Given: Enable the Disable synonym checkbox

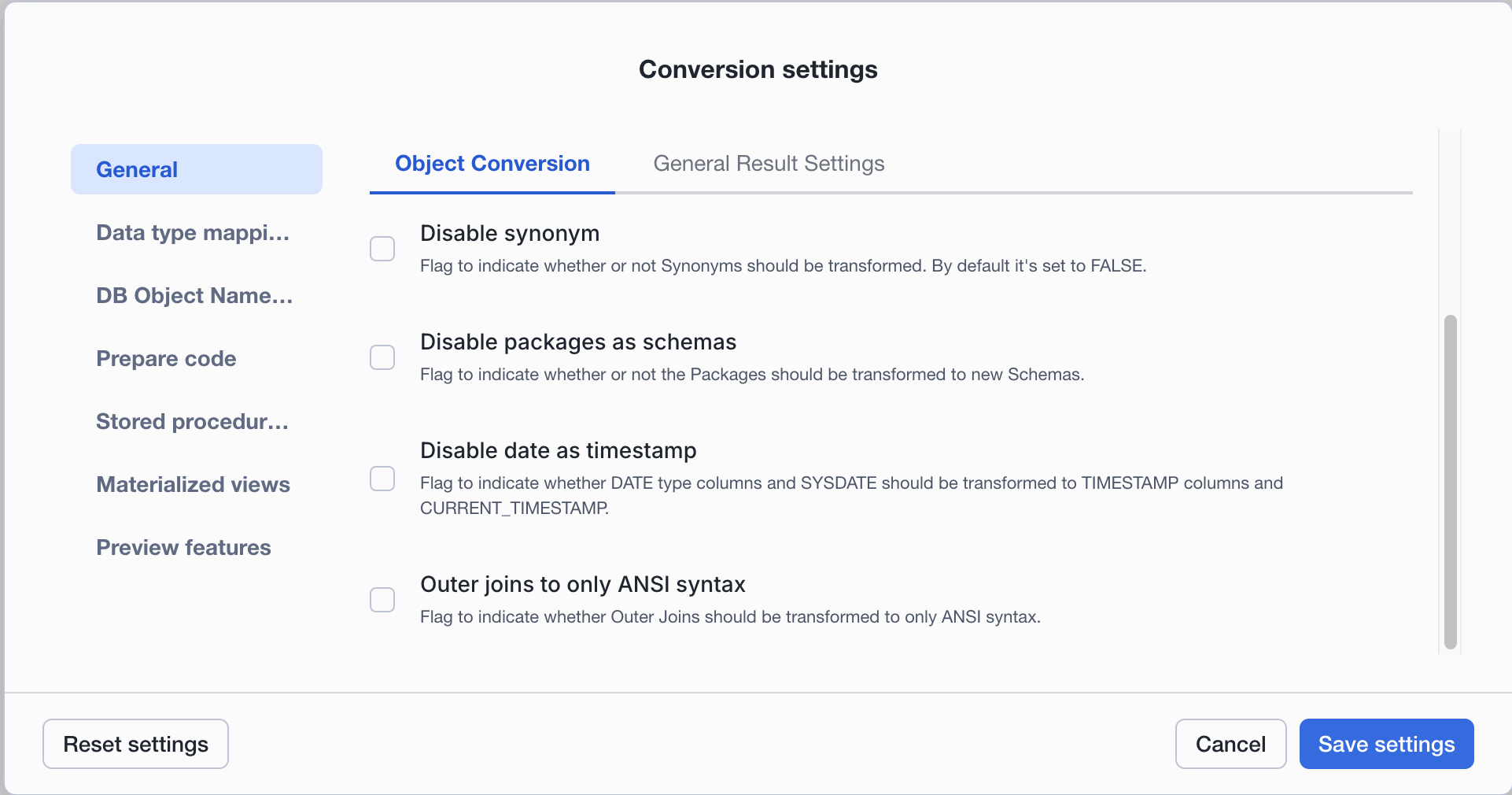Looking at the screenshot, I should (382, 248).
